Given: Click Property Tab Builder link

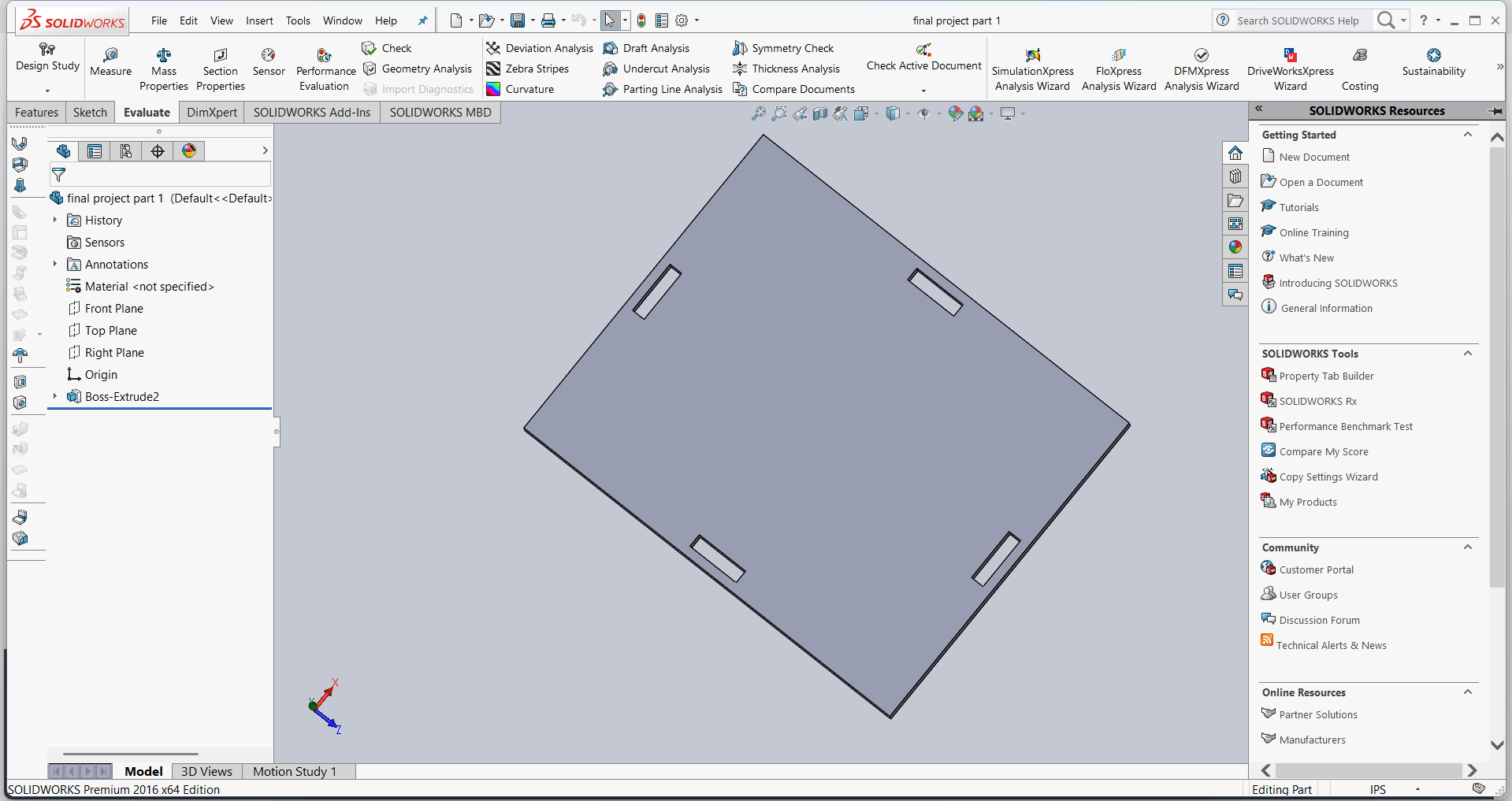Looking at the screenshot, I should [x=1326, y=376].
